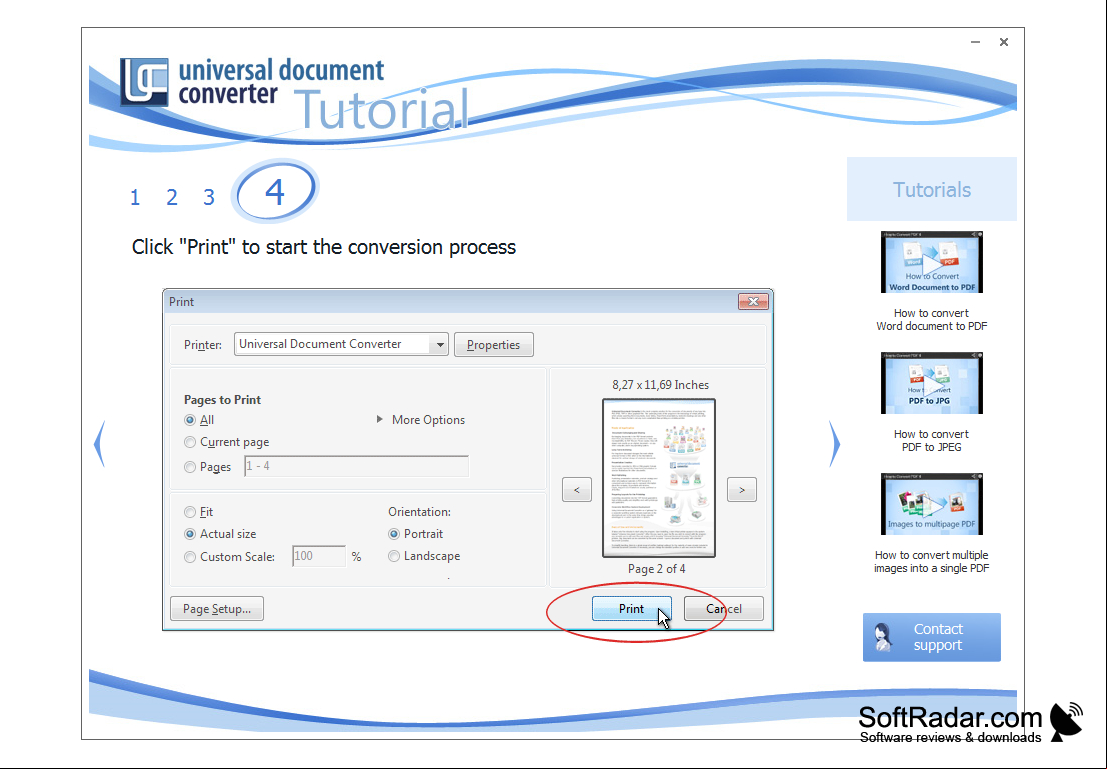1107x769 pixels.
Task: Minimize the tutorial window
Action: [x=975, y=42]
